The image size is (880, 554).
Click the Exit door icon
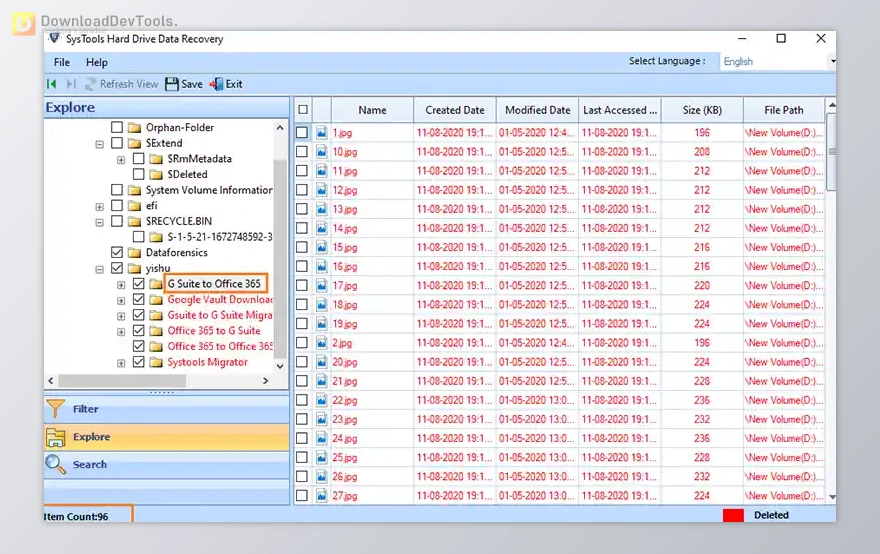(217, 84)
